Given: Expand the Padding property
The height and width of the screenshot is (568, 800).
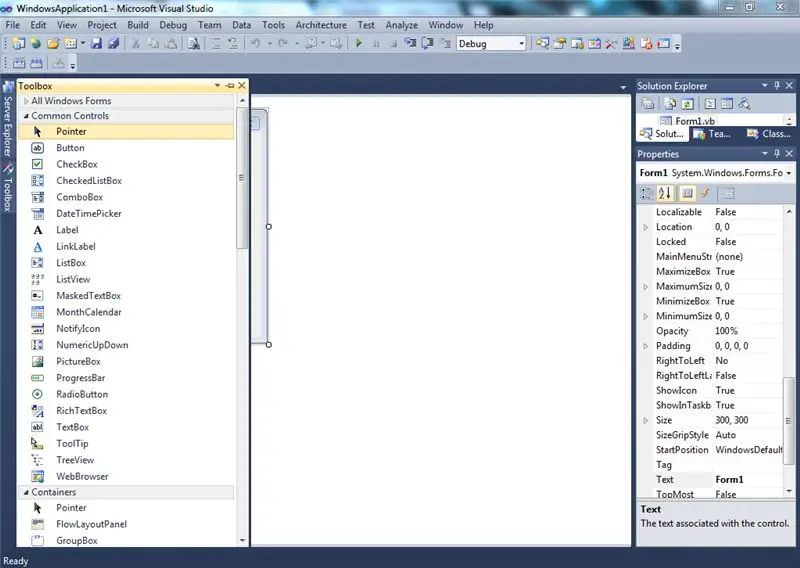Looking at the screenshot, I should [645, 346].
